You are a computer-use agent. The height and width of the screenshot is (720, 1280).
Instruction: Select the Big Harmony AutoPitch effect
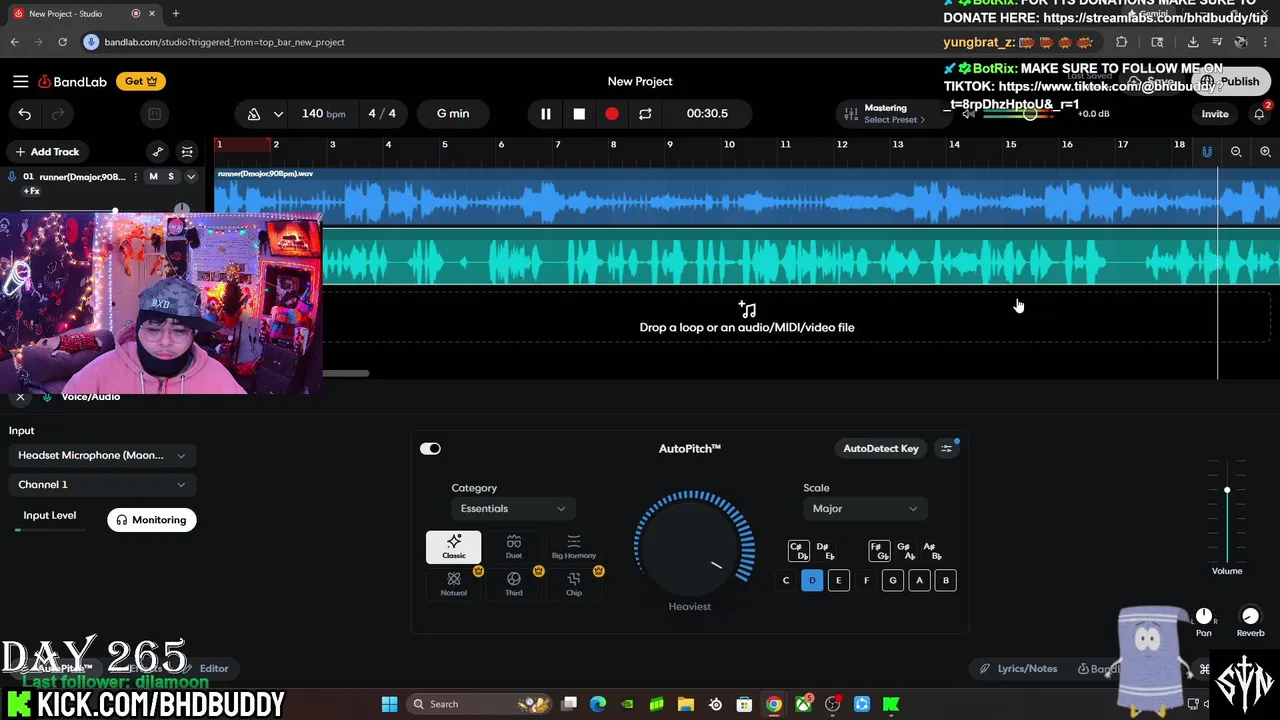574,547
